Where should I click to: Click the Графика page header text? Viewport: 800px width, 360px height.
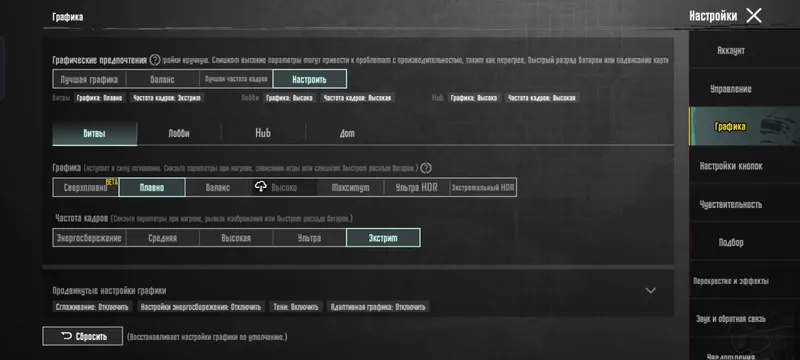[68, 17]
